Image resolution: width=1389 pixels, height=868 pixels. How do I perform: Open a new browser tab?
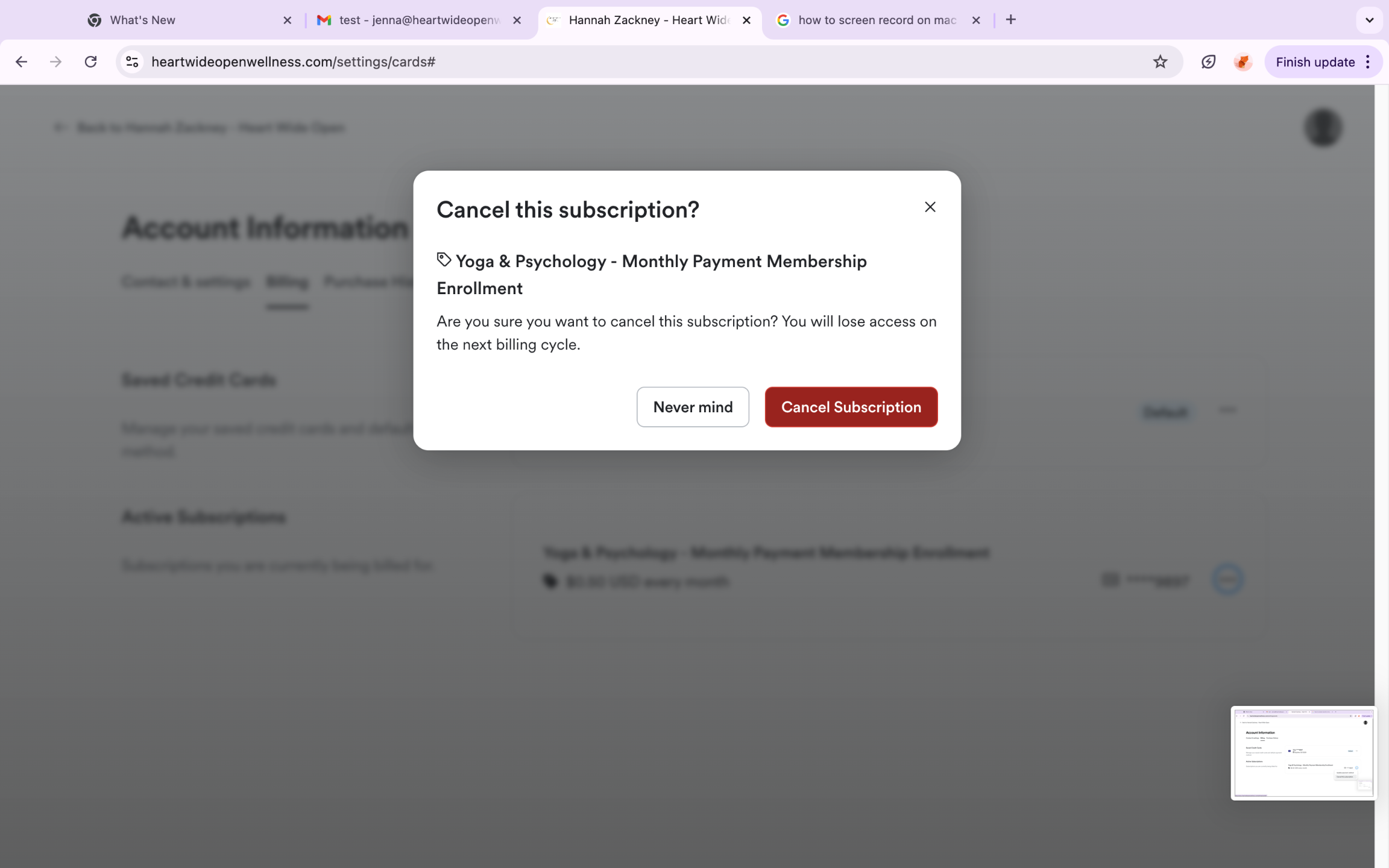click(1011, 20)
